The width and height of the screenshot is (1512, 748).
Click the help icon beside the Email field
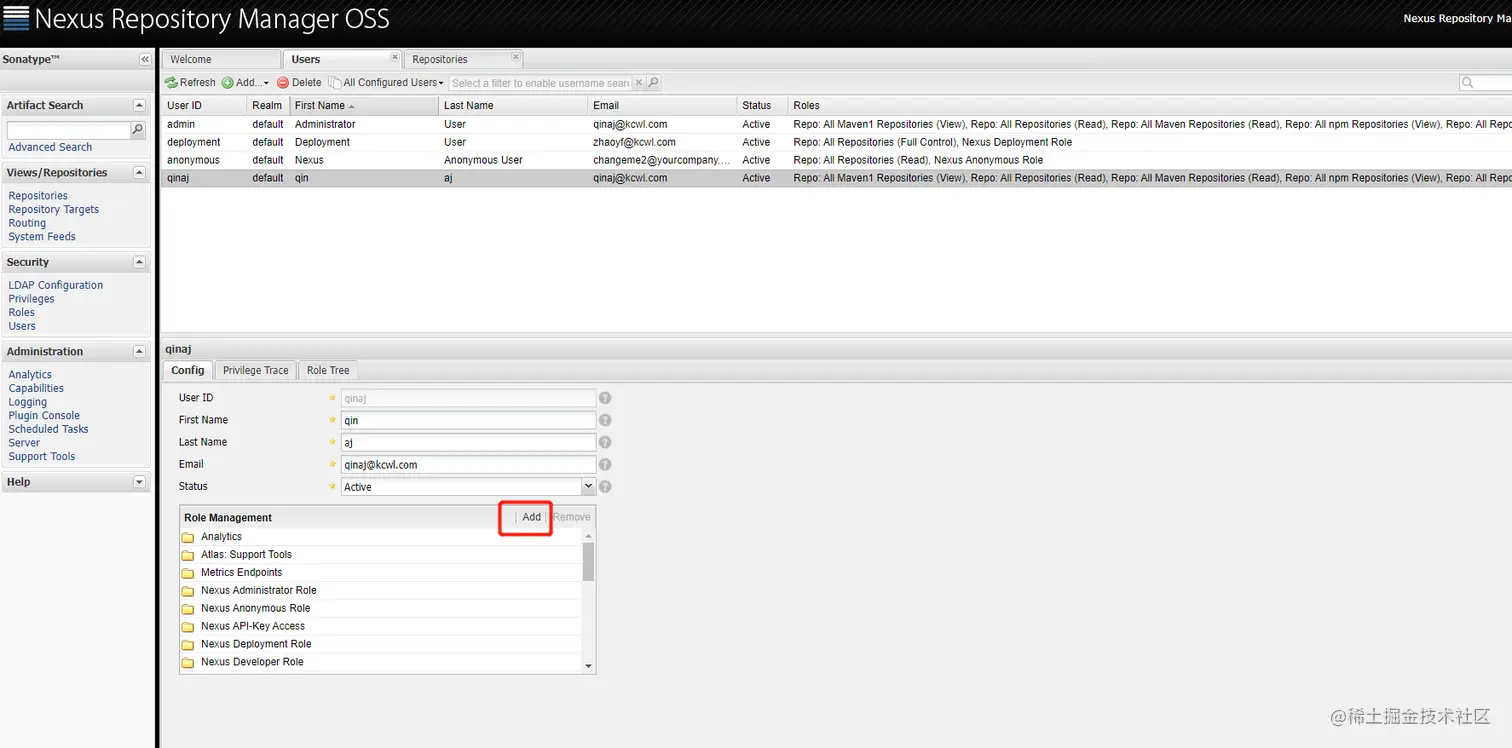[605, 464]
